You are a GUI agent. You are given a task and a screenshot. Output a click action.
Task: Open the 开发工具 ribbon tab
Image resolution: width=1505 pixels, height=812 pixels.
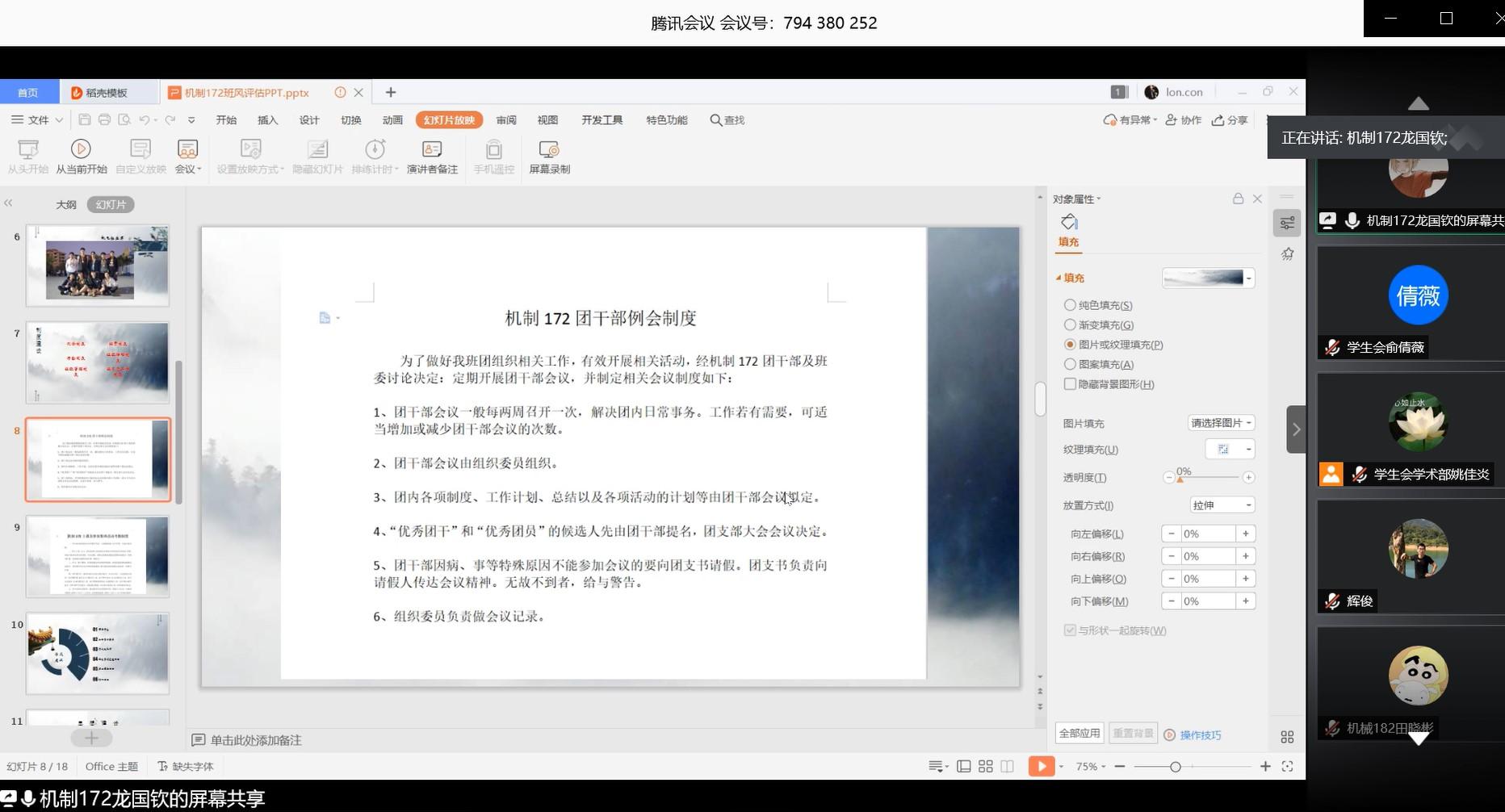point(601,119)
